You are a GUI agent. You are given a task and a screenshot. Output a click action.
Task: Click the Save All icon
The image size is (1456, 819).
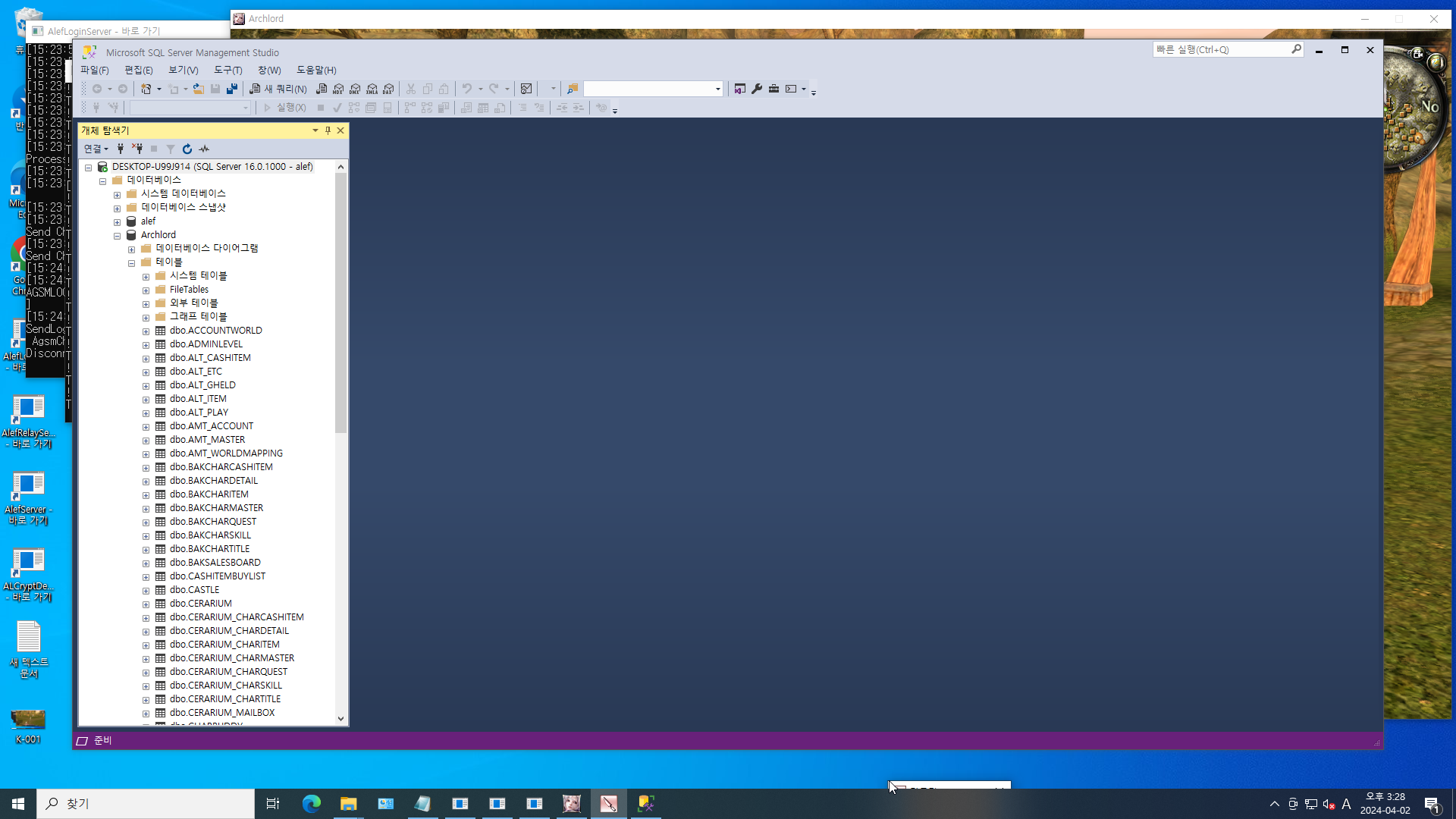click(232, 89)
